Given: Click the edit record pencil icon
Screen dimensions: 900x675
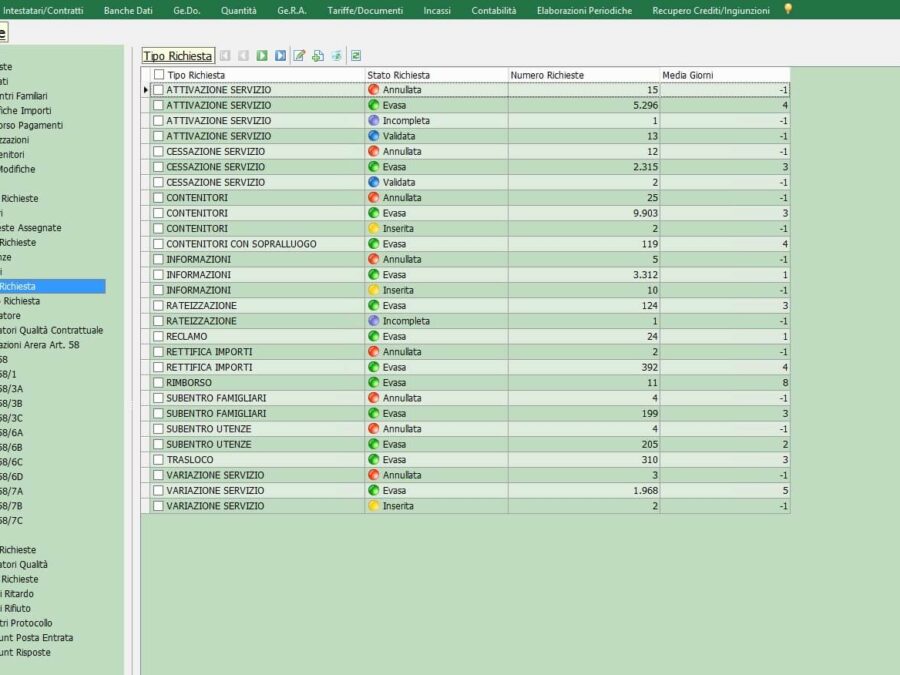Looking at the screenshot, I should point(299,56).
